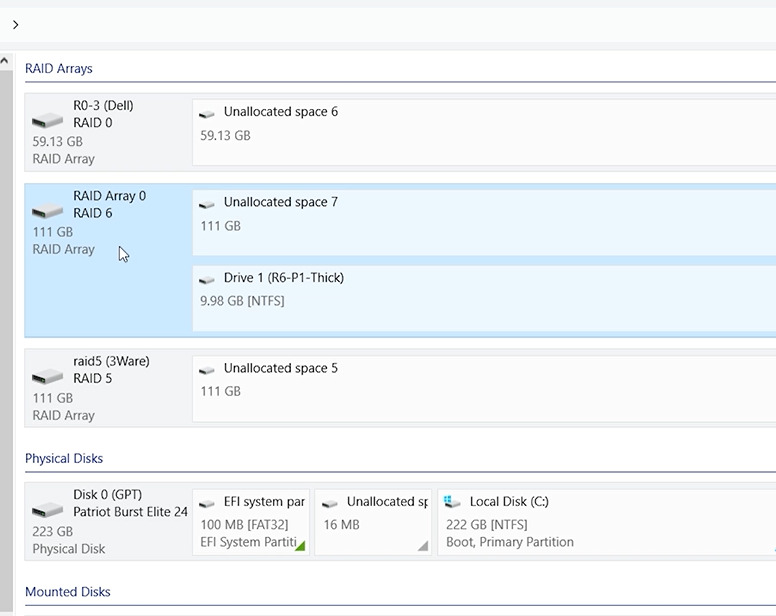Expand the chevron arrow at top left
This screenshot has width=776, height=616.
(x=15, y=25)
